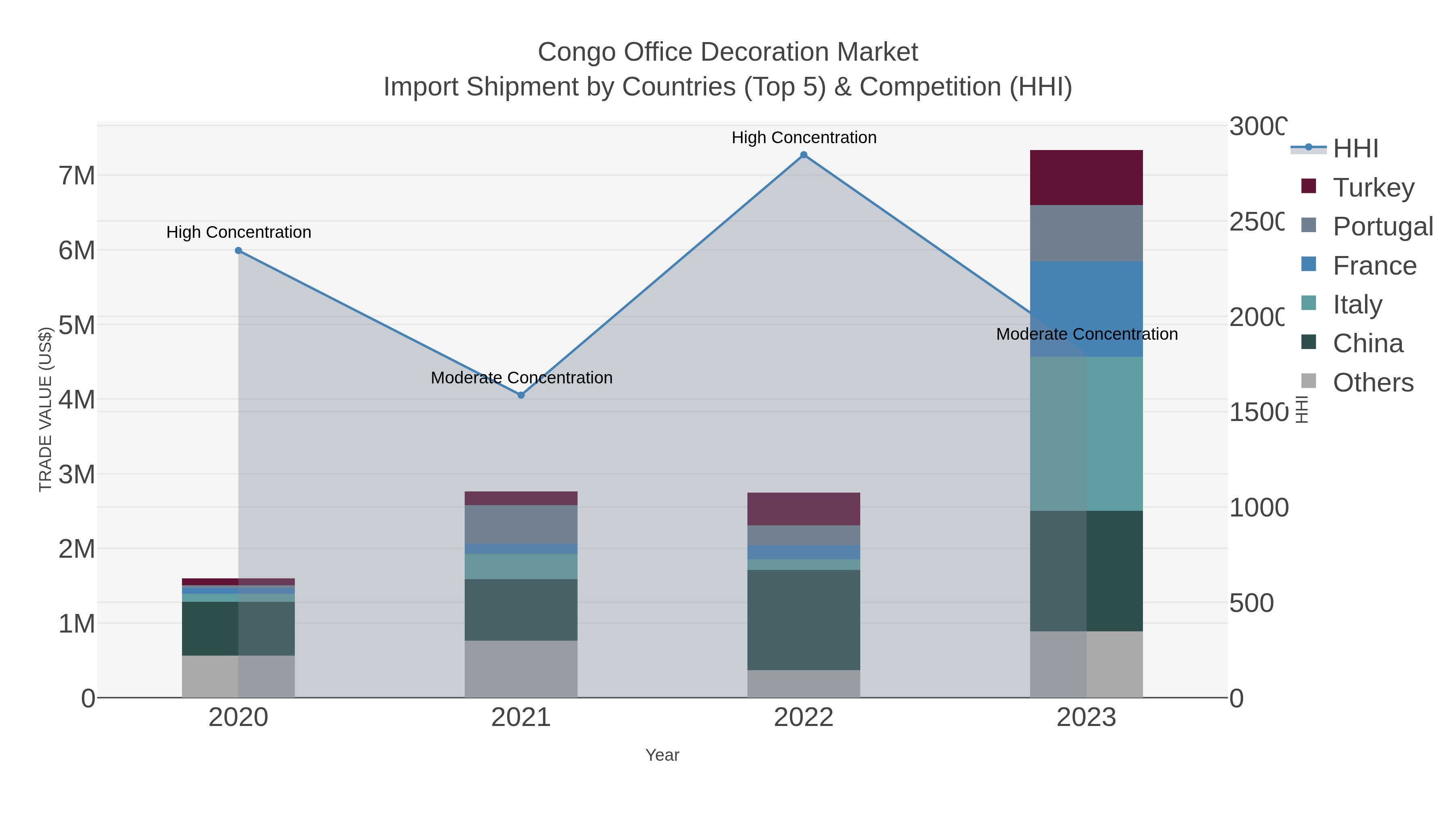1456x819 pixels.
Task: Click the China segment of the 2023 bar
Action: point(1086,571)
